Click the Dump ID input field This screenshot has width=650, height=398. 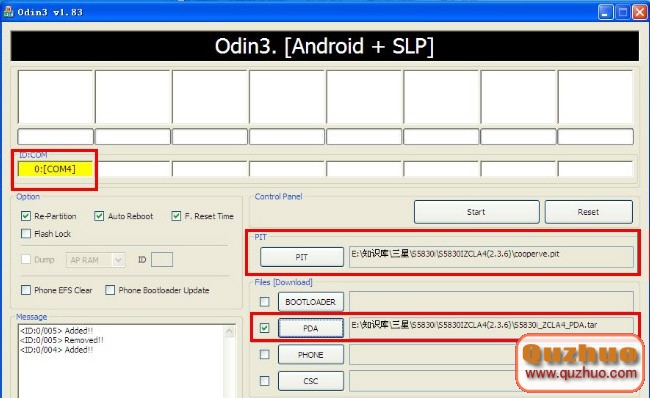point(162,260)
